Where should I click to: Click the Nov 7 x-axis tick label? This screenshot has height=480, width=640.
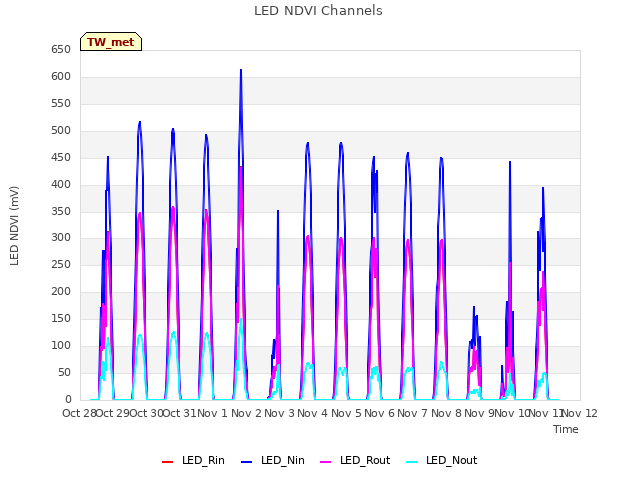412,413
